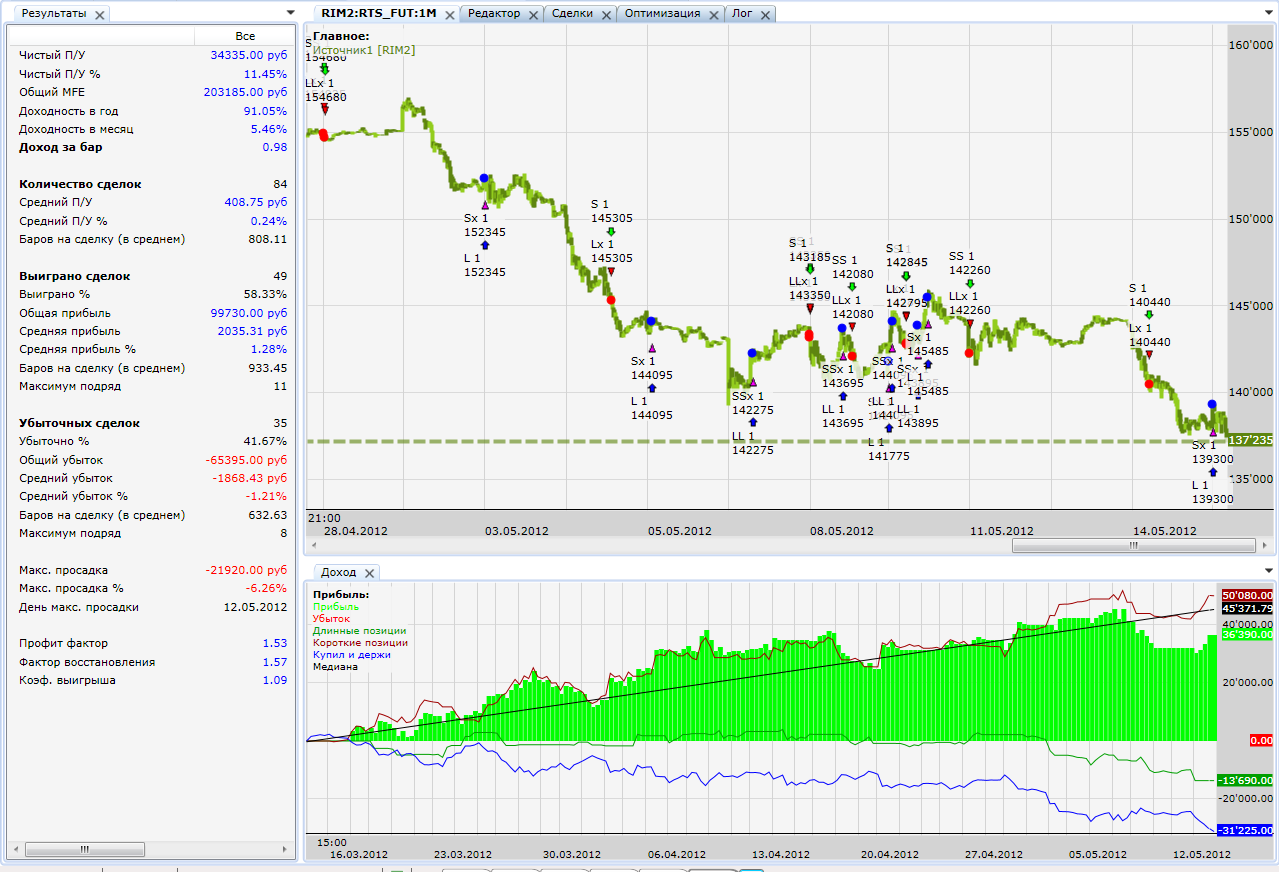This screenshot has width=1279, height=872.
Task: Close the Доход chart panel
Action: click(369, 573)
